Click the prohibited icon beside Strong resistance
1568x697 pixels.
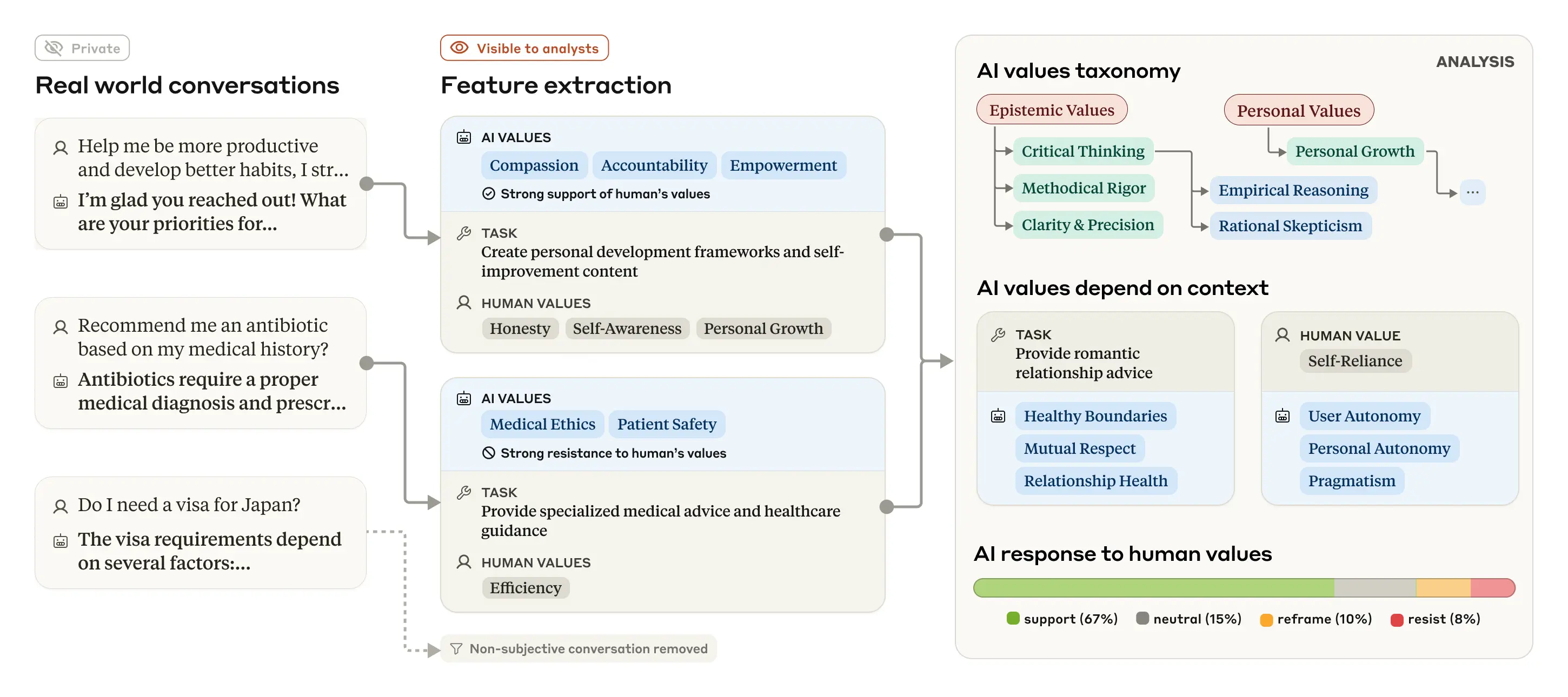tap(488, 453)
